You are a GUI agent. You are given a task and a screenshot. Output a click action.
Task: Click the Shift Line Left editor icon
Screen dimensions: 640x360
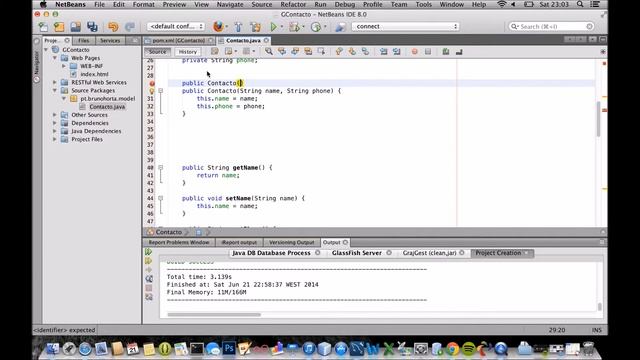tap(384, 51)
